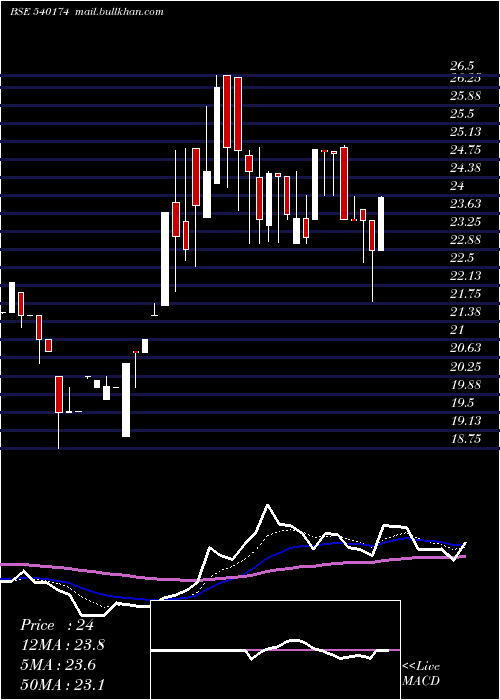Click the <<Live MACD label
Screen dimensions: 500x700
(x=421, y=673)
